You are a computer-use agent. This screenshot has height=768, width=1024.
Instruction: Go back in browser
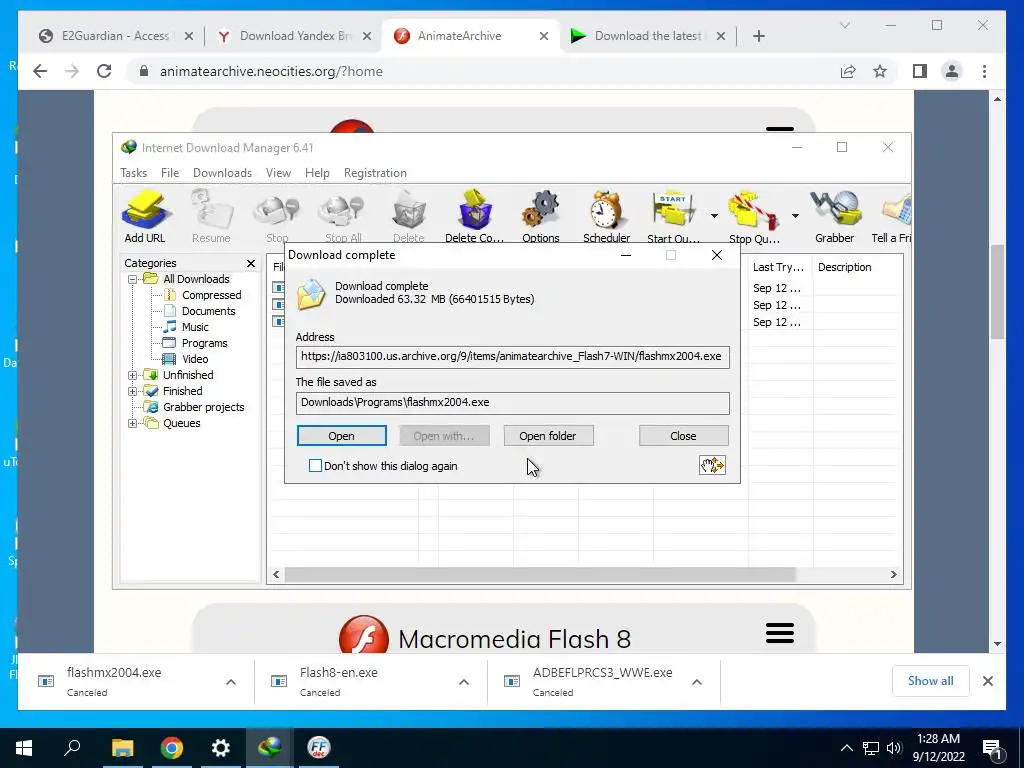pyautogui.click(x=40, y=71)
